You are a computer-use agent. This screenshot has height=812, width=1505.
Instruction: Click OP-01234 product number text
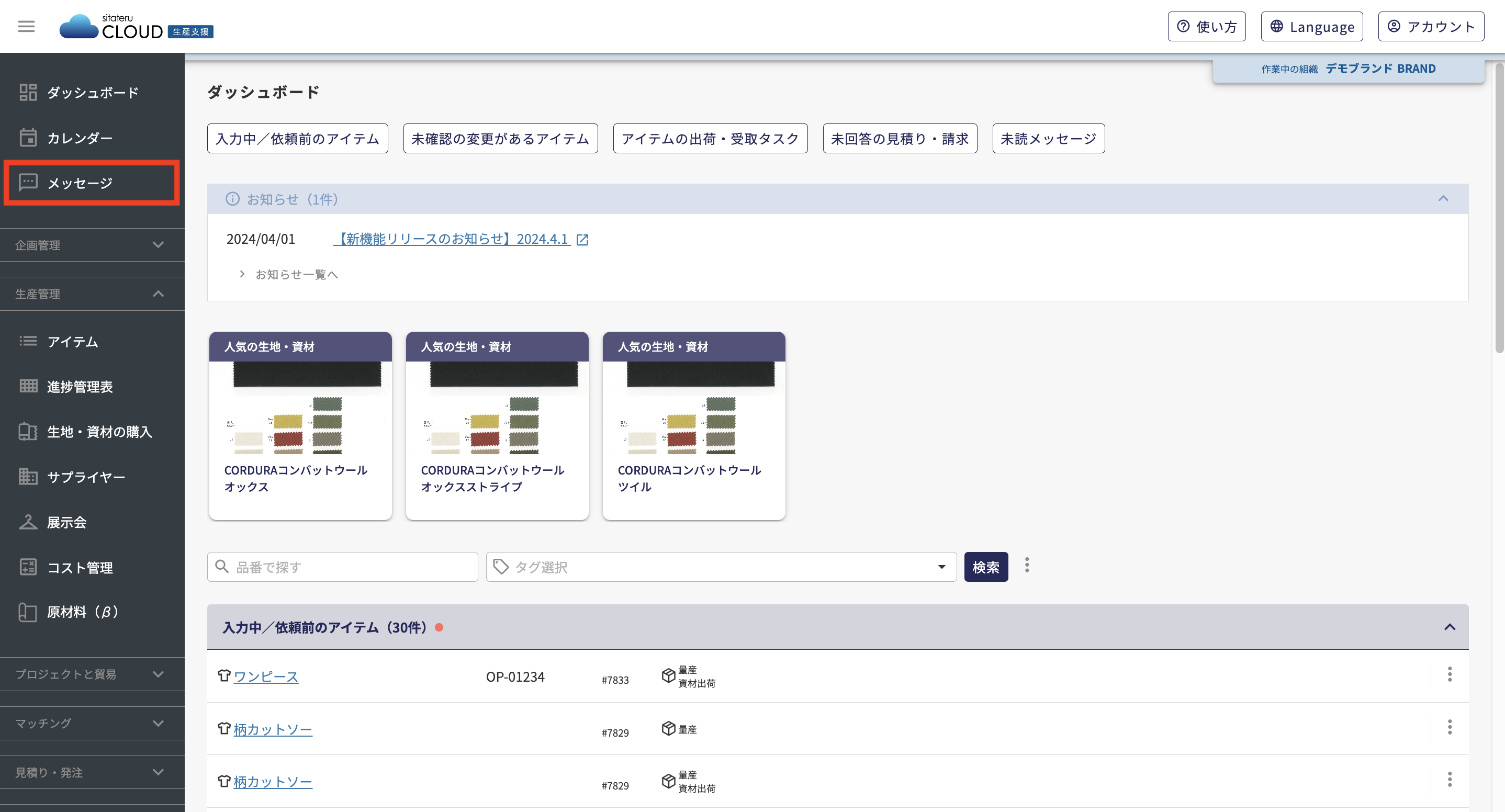pyautogui.click(x=515, y=676)
